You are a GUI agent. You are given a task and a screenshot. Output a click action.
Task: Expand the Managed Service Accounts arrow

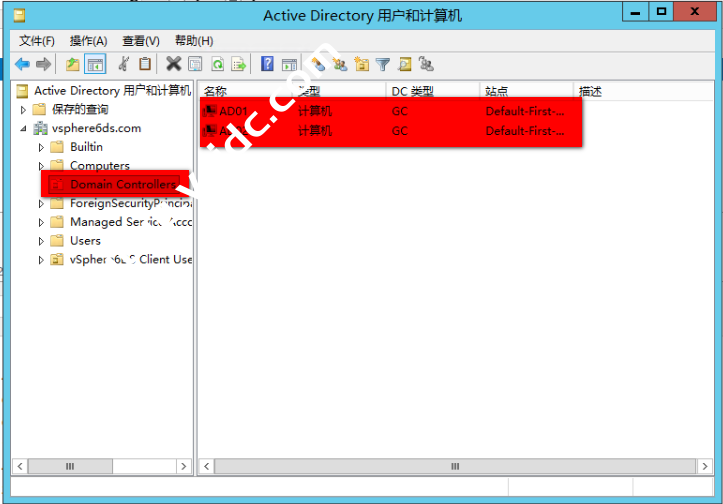click(41, 222)
